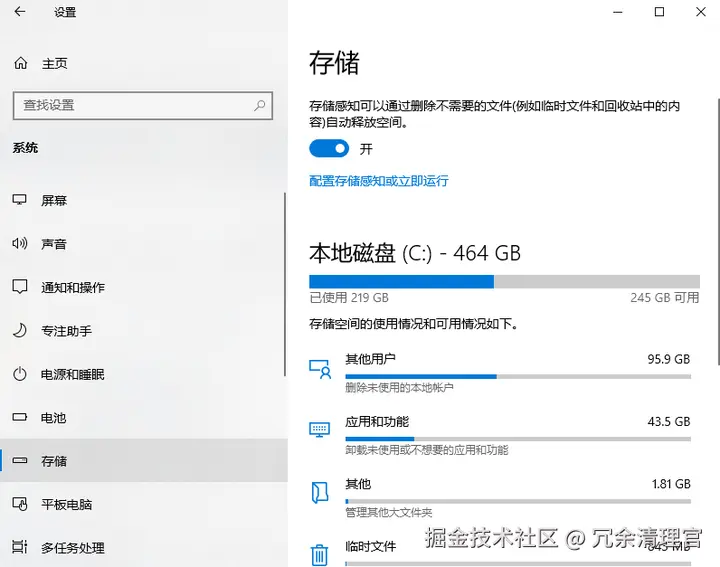This screenshot has height=567, width=720.
Task: Click the 其他用户 icon
Action: (320, 369)
